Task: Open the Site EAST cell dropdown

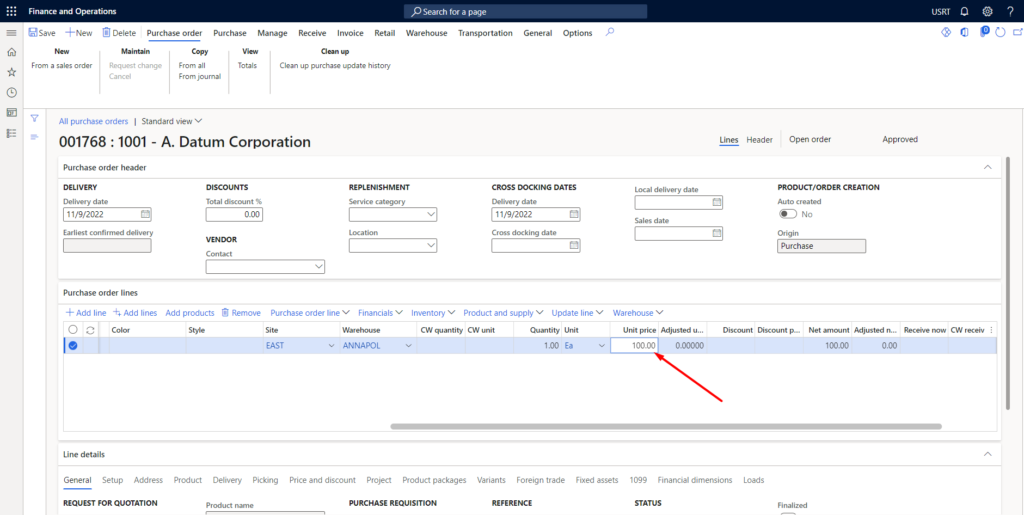Action: [x=331, y=346]
